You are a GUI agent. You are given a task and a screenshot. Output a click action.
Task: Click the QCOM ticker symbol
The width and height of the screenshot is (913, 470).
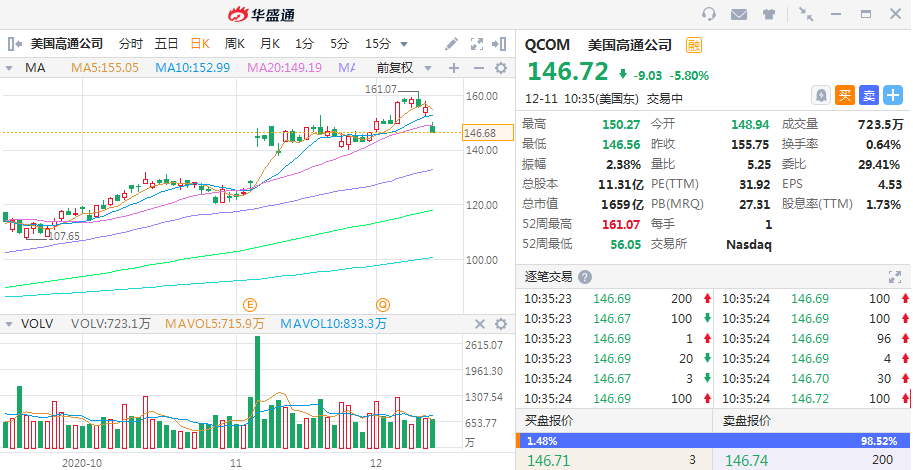[547, 45]
